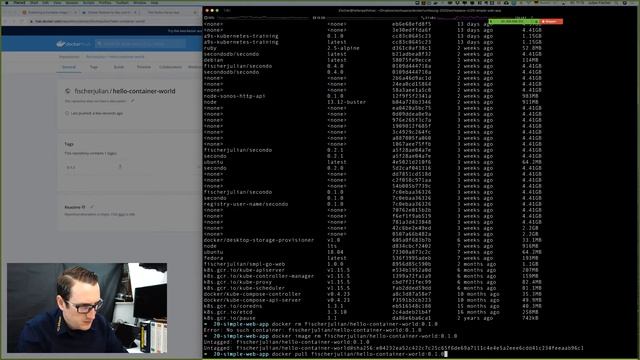Select 'k8s.gcr.io/kube-apiserver' row
Screen dimensions: 640x360
coord(372,270)
